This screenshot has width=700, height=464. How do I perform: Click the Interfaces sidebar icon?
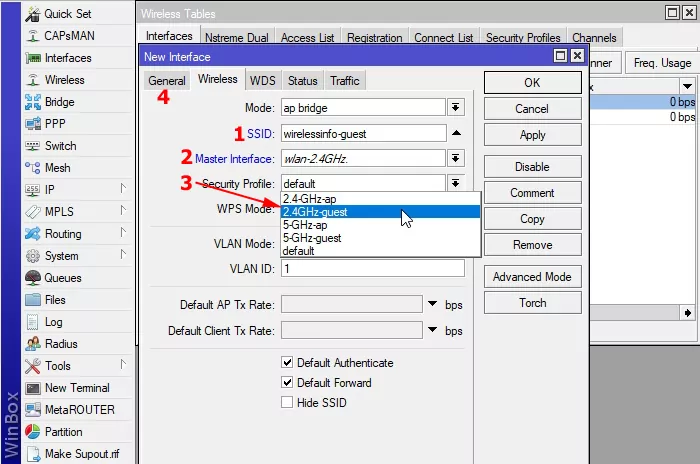click(x=33, y=58)
